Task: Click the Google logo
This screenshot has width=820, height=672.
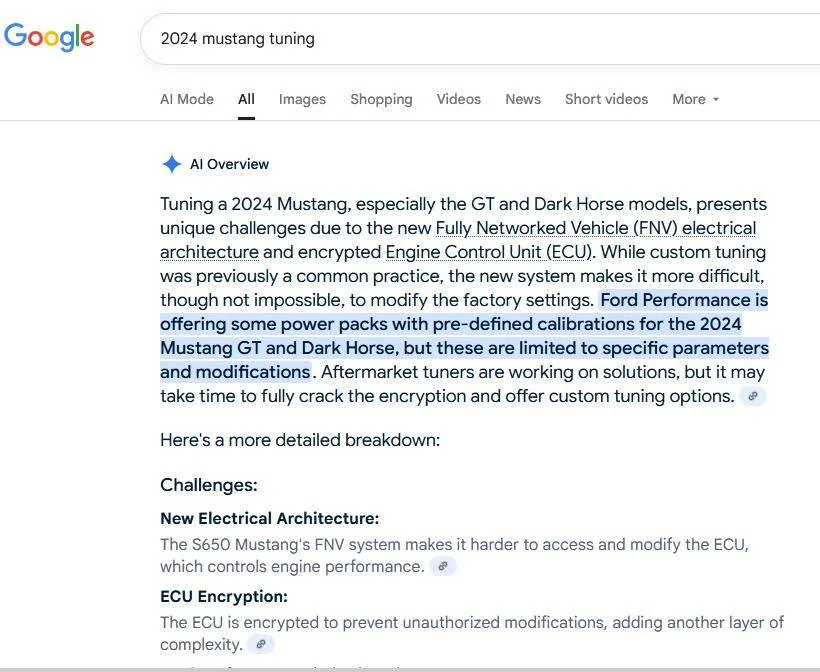Action: point(49,37)
